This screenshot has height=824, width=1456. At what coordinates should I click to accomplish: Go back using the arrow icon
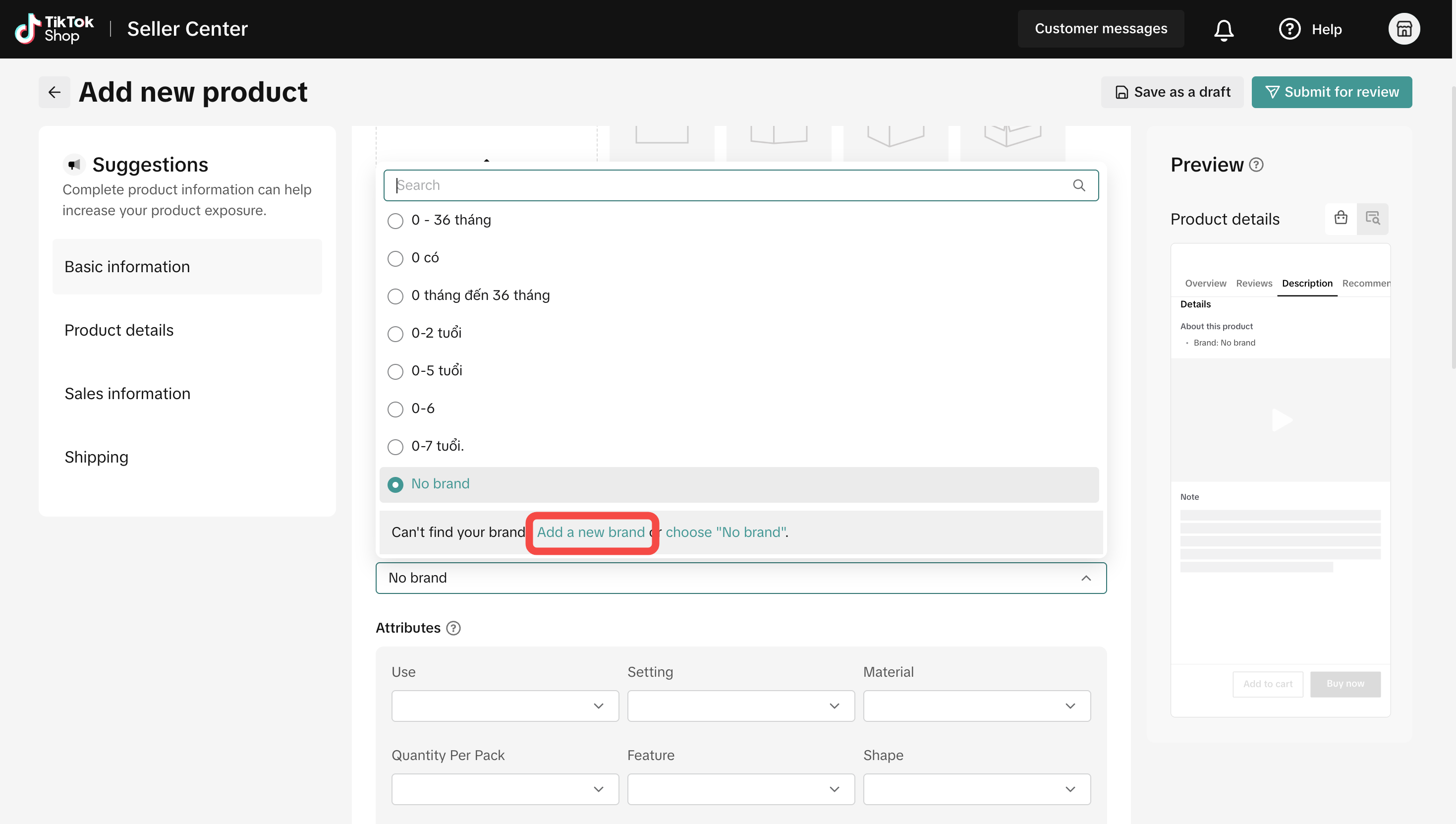55,92
